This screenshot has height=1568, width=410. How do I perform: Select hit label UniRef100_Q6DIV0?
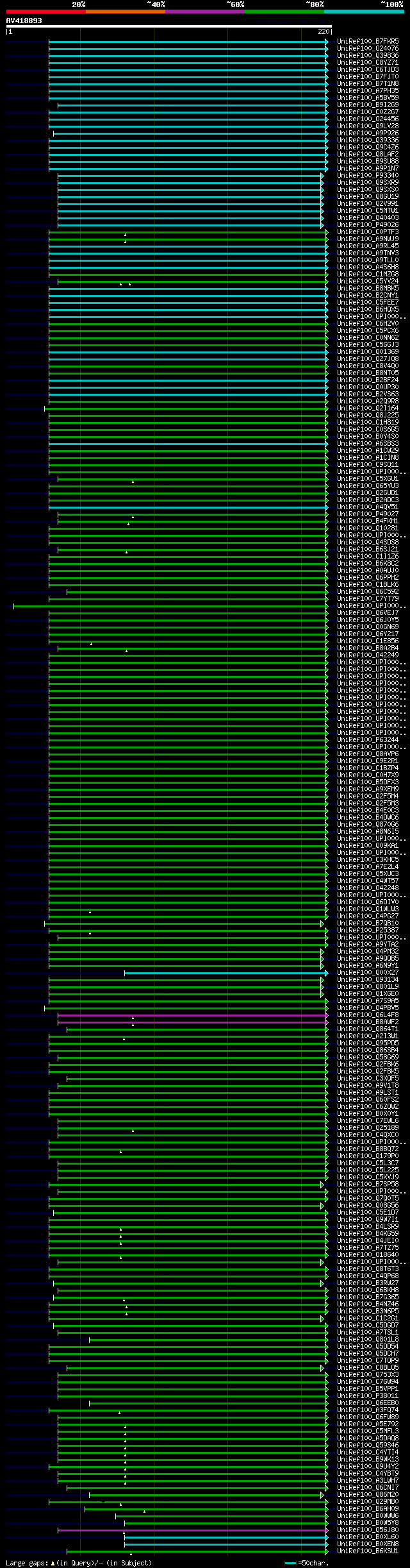368,902
